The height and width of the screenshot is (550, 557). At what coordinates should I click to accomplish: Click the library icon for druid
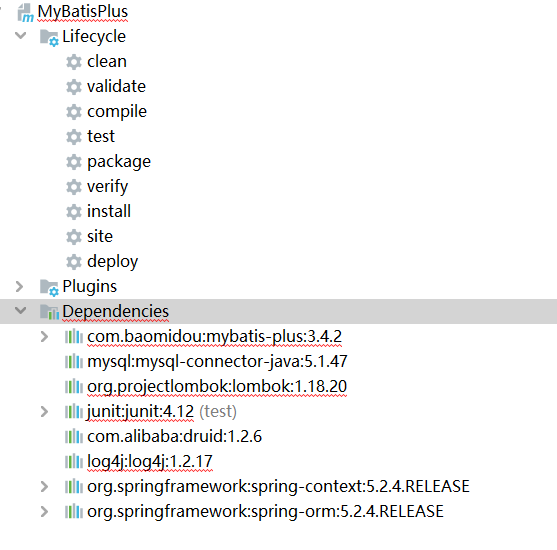click(74, 437)
